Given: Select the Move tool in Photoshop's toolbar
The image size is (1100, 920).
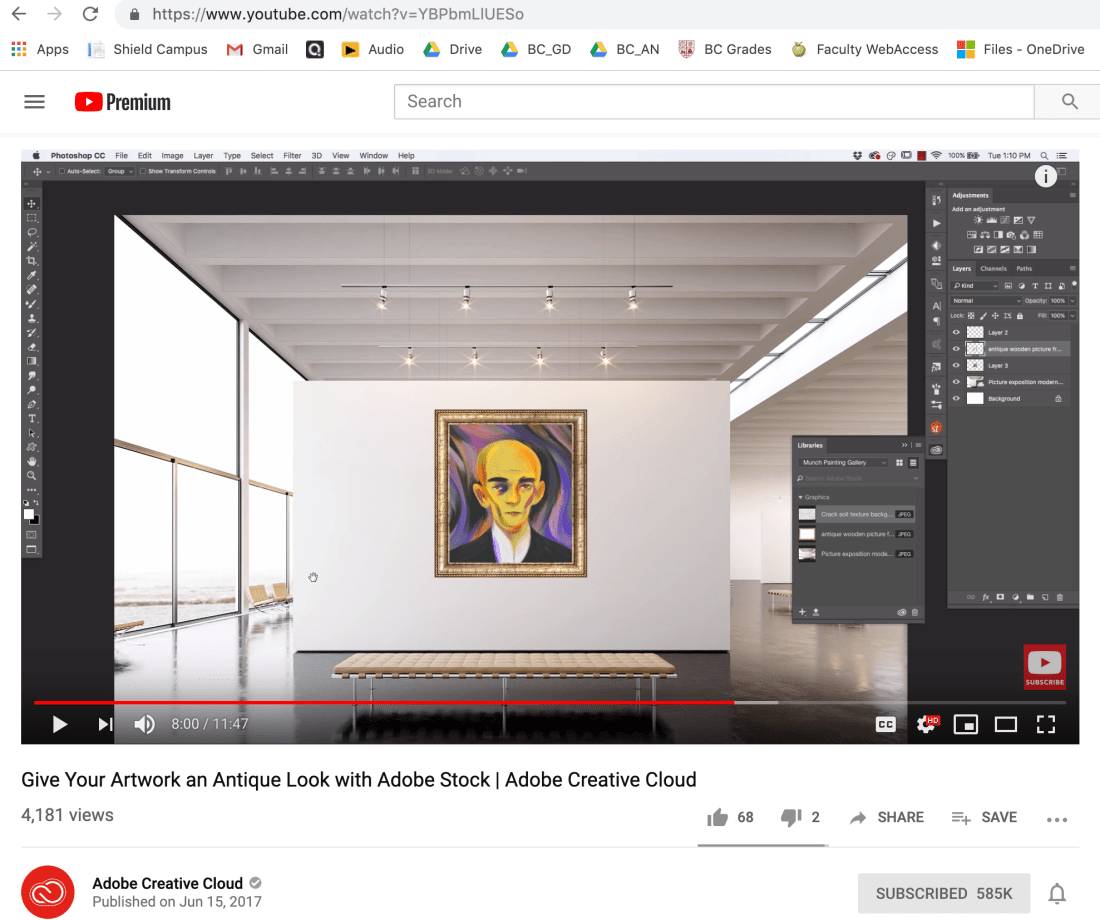Looking at the screenshot, I should pos(32,203).
